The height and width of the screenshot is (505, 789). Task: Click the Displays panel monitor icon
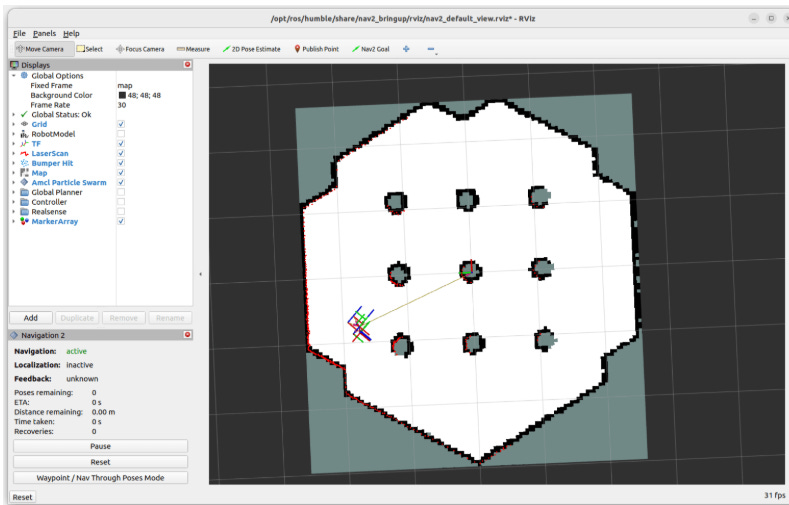point(15,65)
